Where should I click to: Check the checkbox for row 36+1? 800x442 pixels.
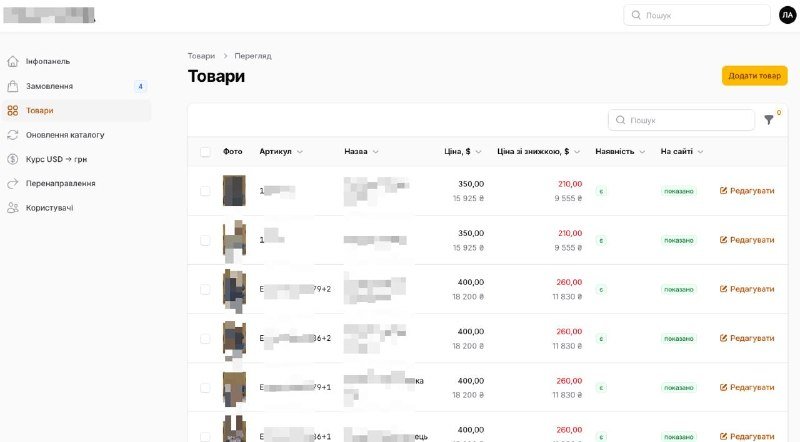pos(205,437)
